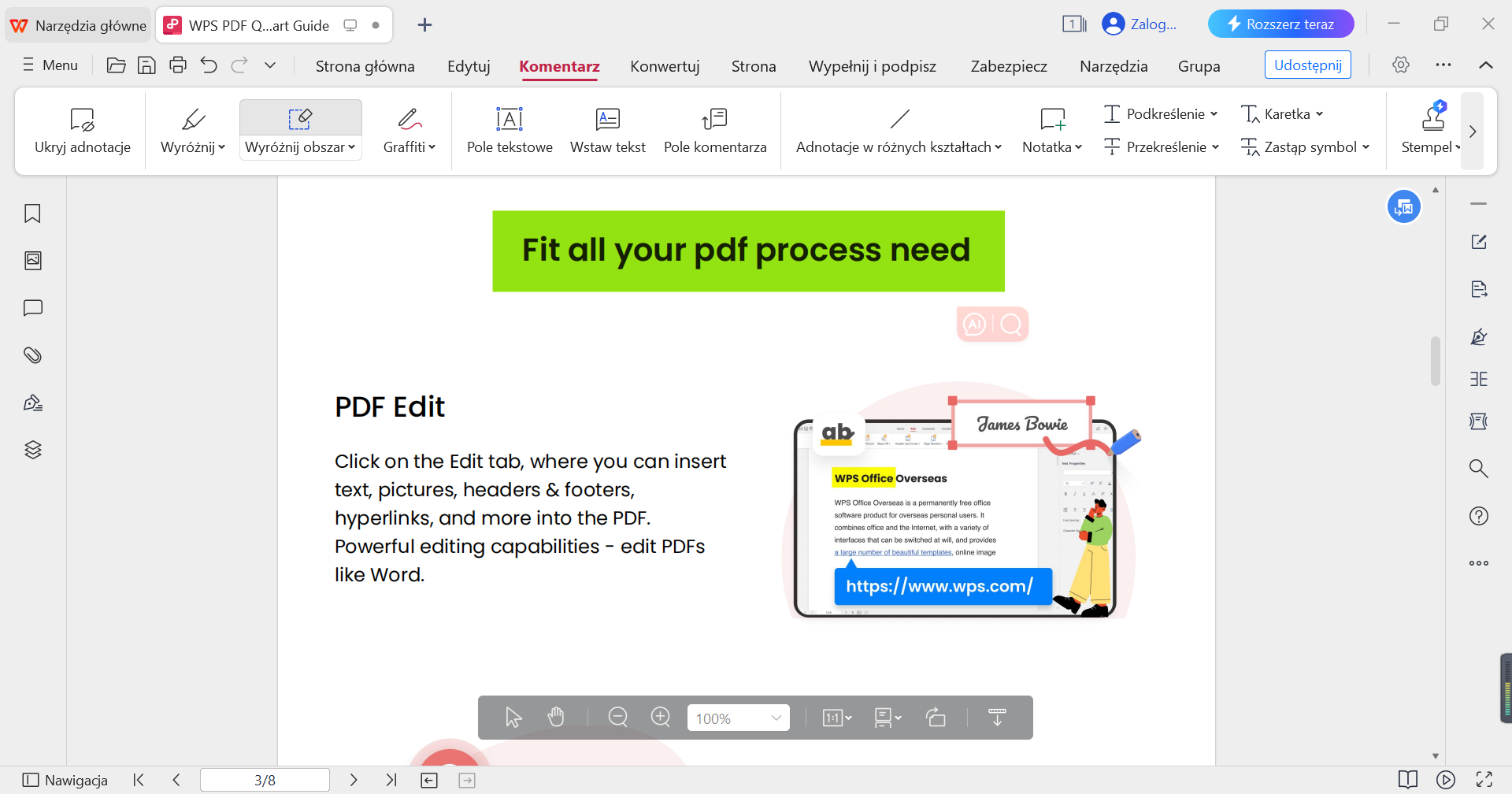
Task: Click Rozszerz teraz upgrade button
Action: coord(1281,24)
